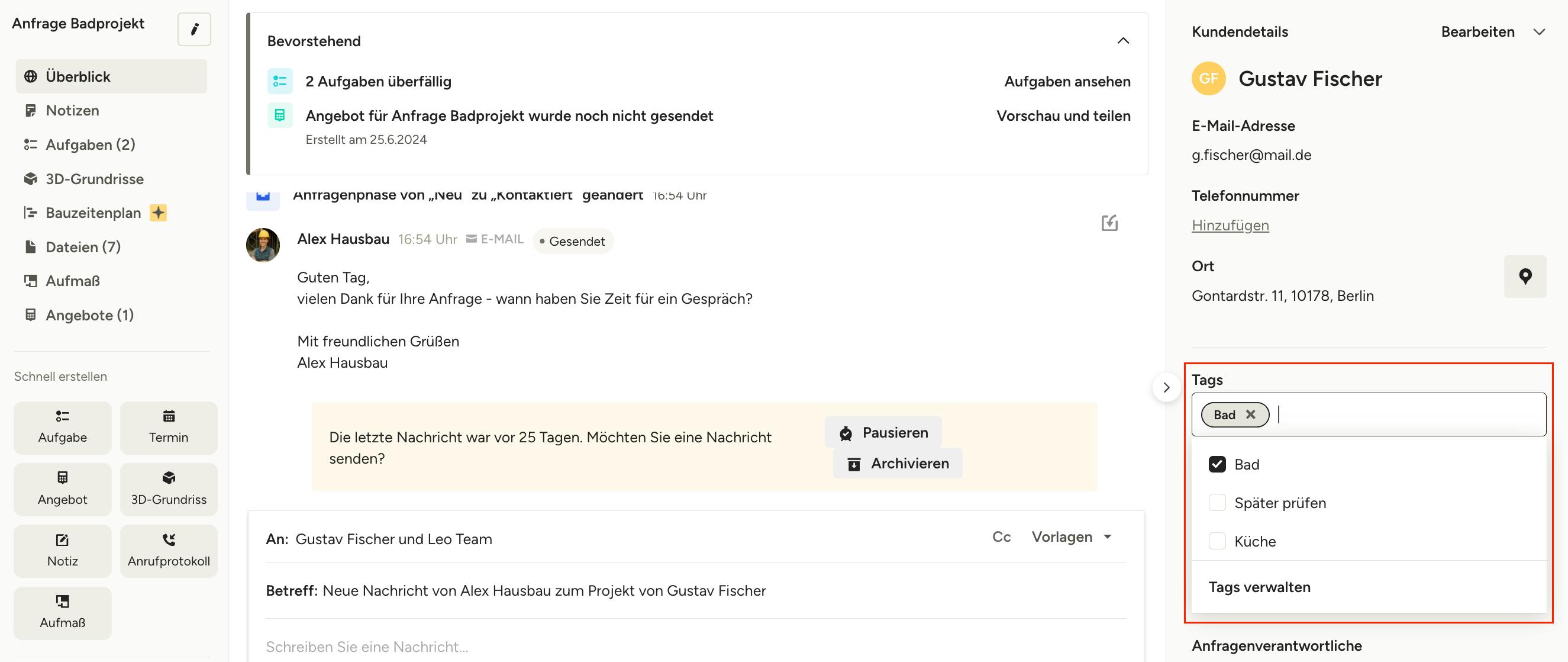Go to Dateien (7) in sidebar
This screenshot has height=662, width=1568.
[x=83, y=247]
